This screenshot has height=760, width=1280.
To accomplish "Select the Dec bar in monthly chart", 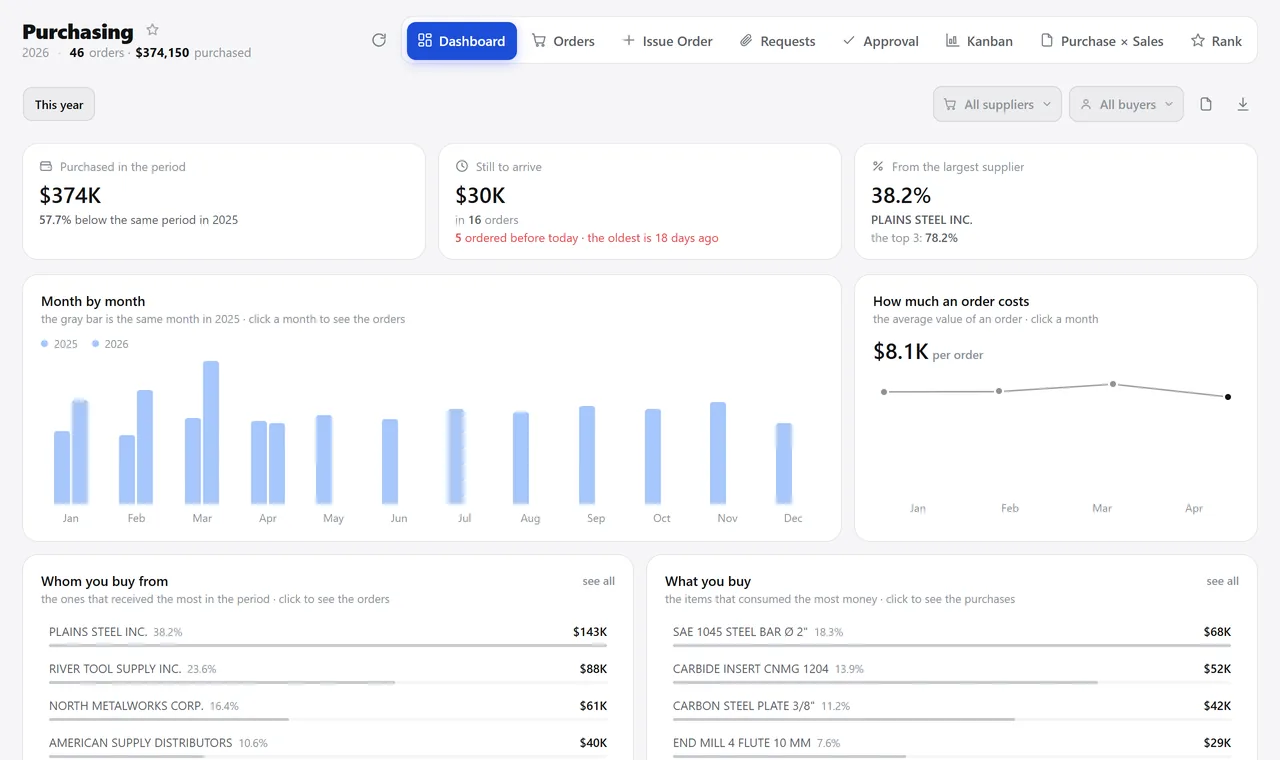I will click(x=784, y=463).
